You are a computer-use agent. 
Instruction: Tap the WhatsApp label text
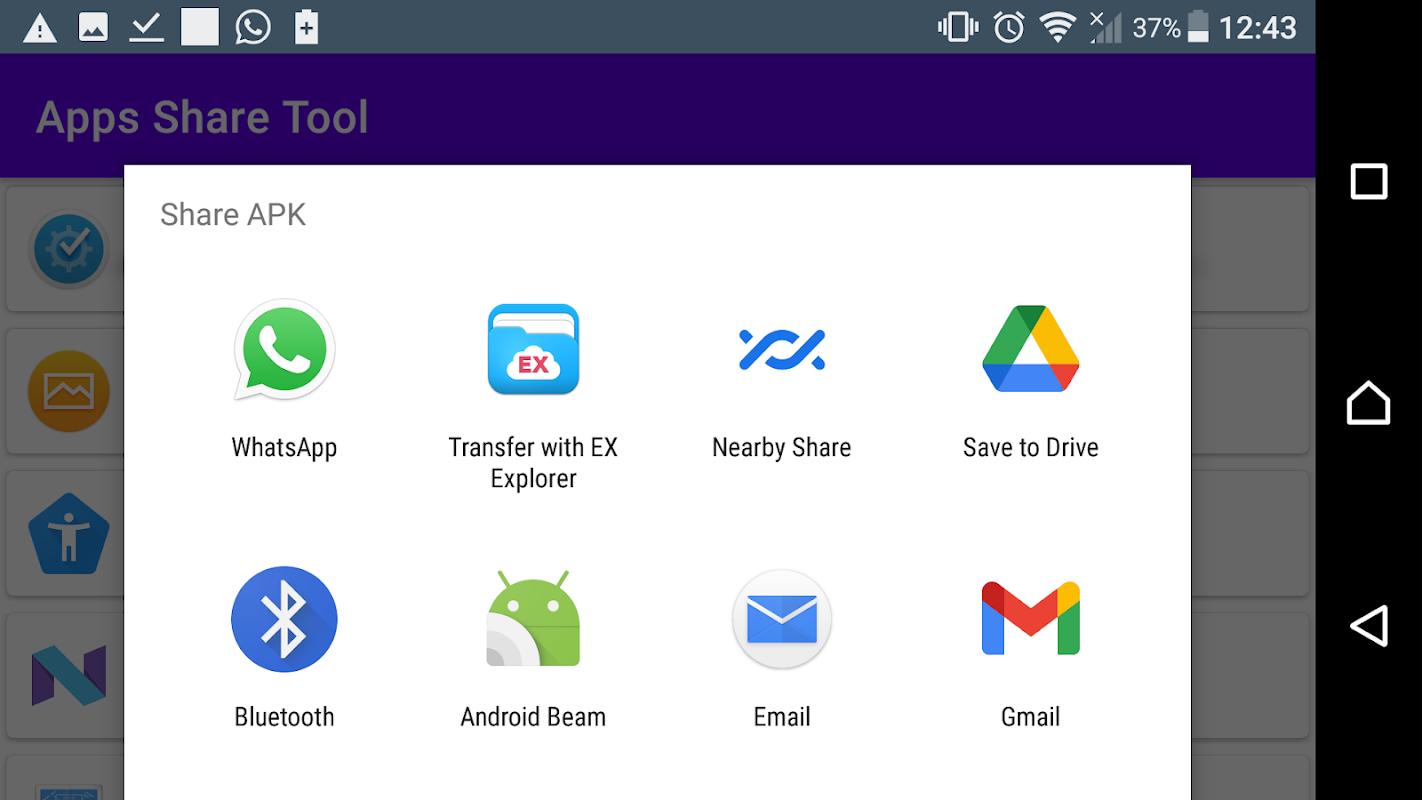click(284, 447)
